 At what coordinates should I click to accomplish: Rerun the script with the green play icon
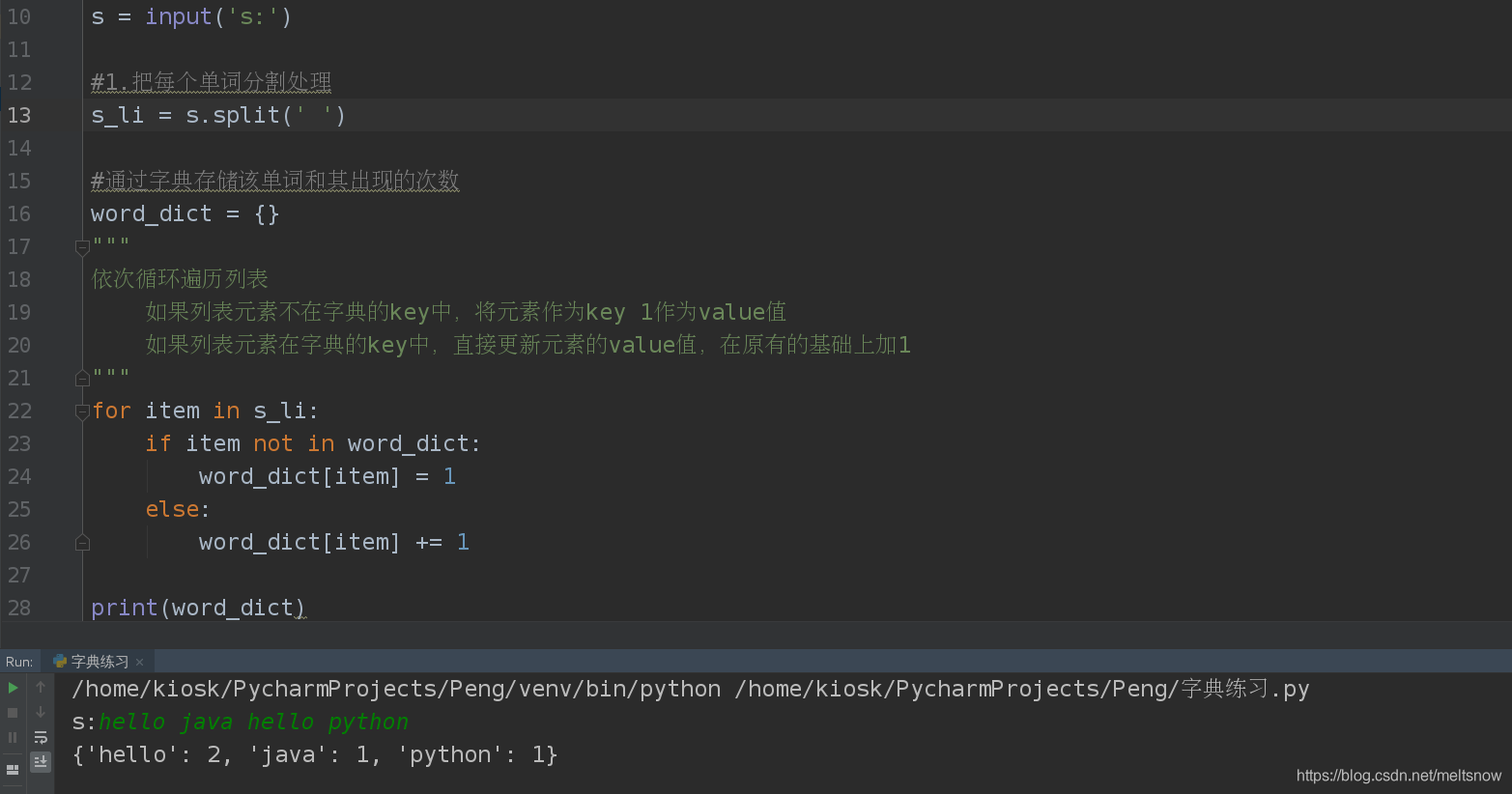click(x=13, y=688)
